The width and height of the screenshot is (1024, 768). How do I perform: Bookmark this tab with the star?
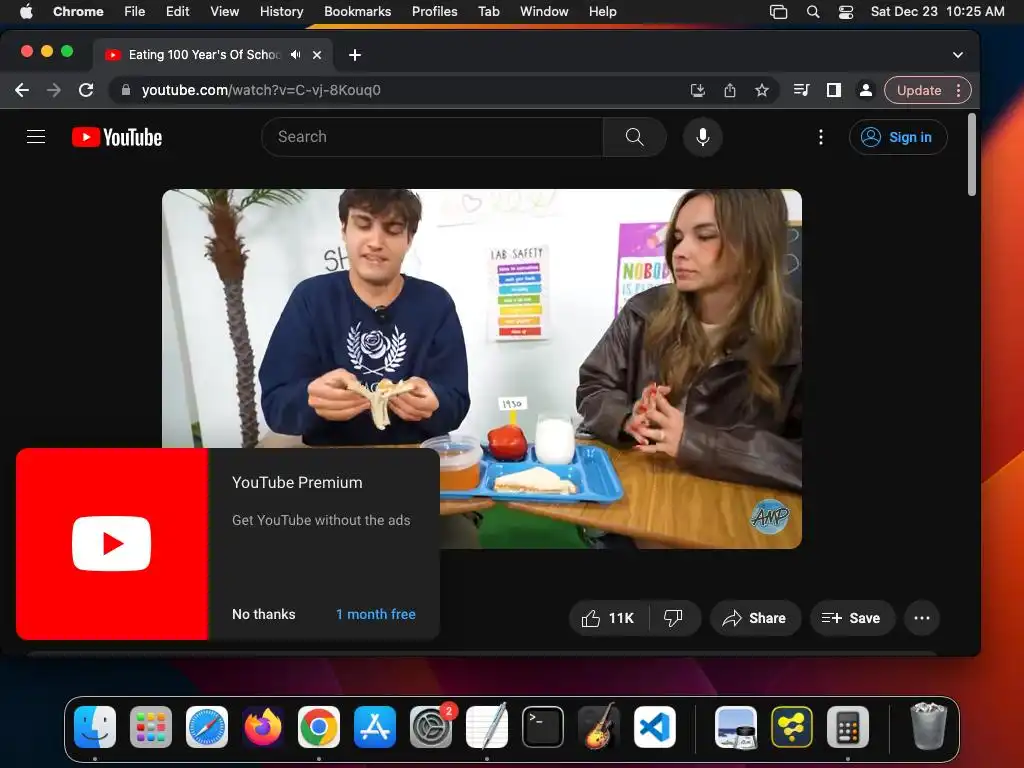coord(761,90)
